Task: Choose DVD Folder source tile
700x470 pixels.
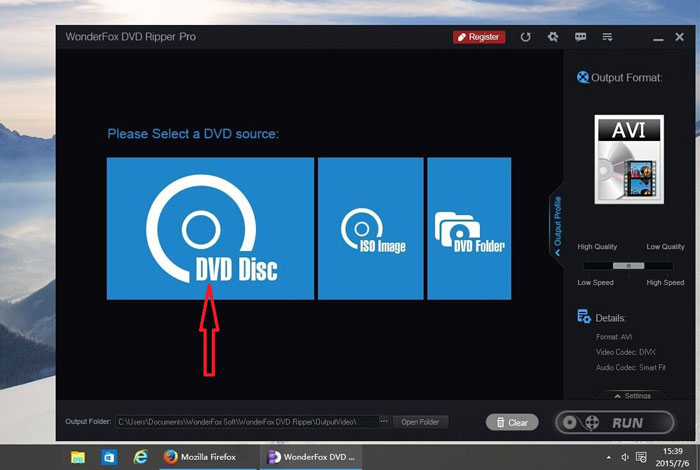Action: click(x=469, y=228)
